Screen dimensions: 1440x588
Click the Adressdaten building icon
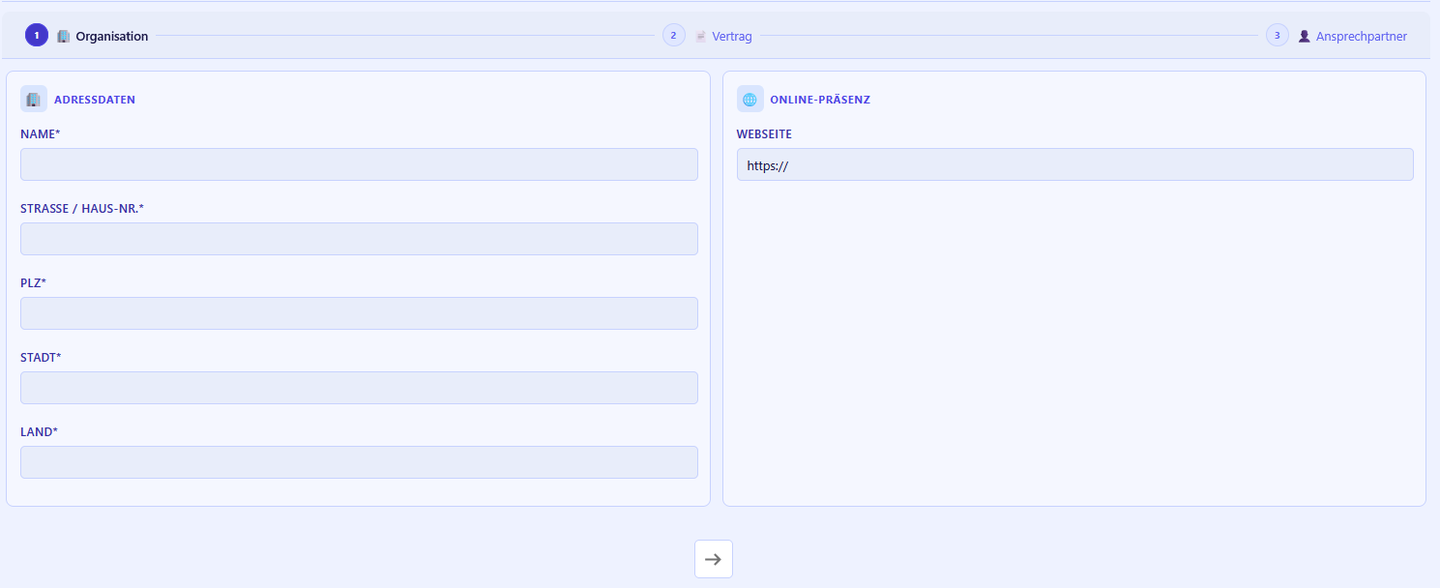pyautogui.click(x=34, y=99)
